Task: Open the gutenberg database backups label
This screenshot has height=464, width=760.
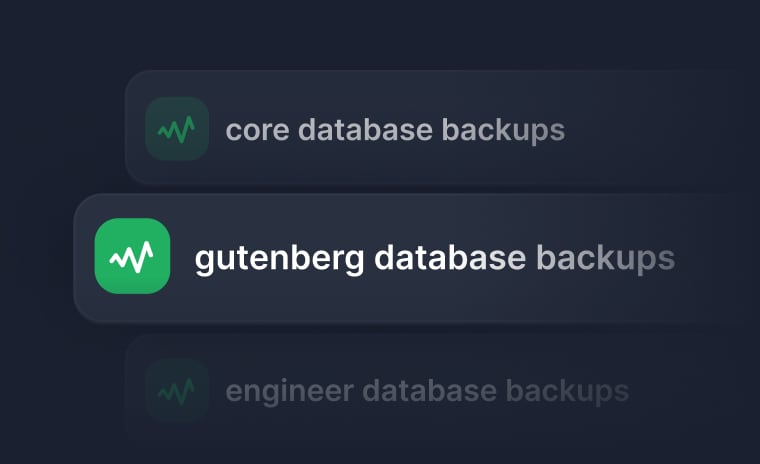Action: pyautogui.click(x=434, y=258)
